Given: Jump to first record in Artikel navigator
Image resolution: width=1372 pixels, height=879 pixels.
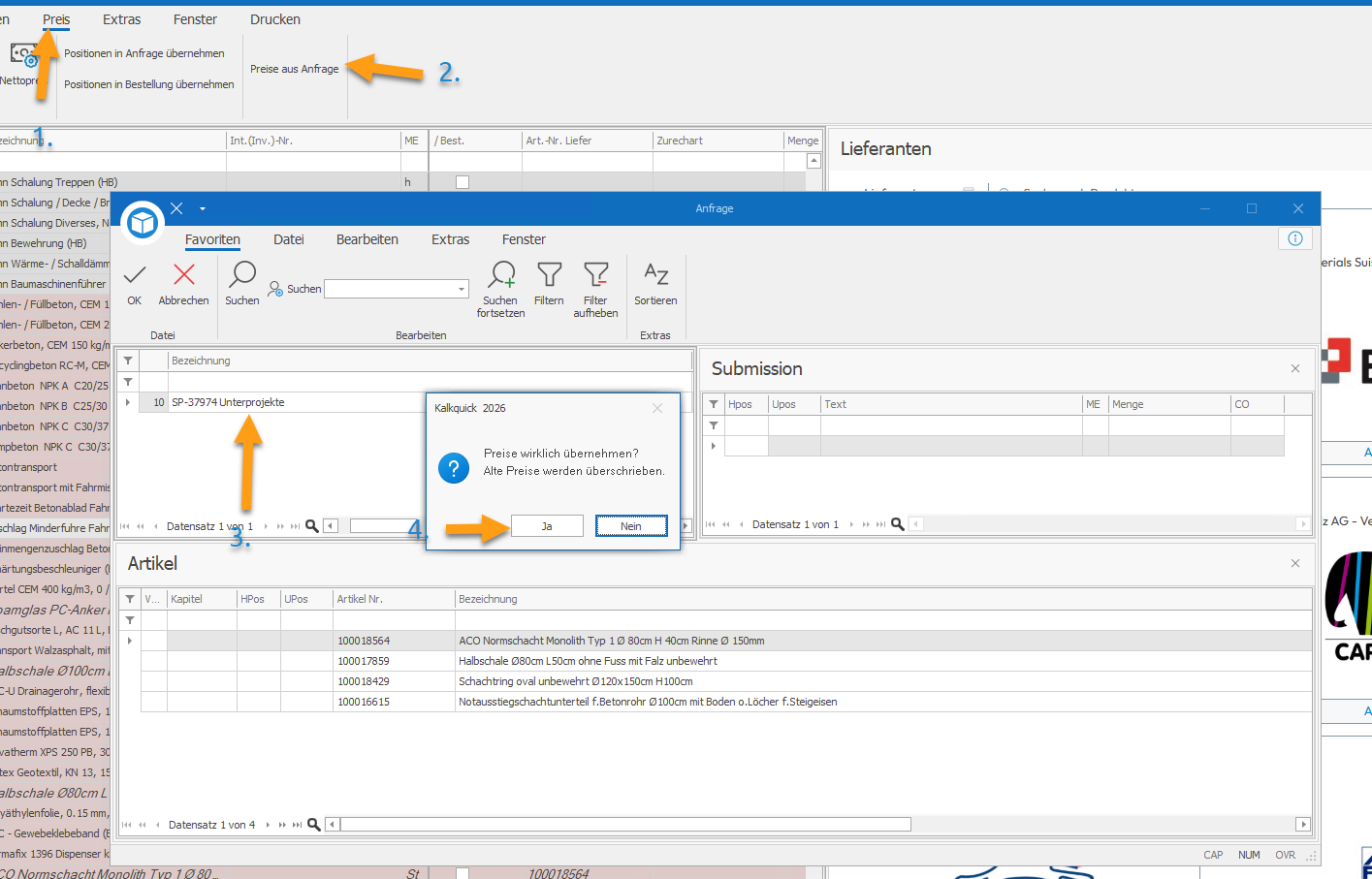Looking at the screenshot, I should tap(127, 825).
